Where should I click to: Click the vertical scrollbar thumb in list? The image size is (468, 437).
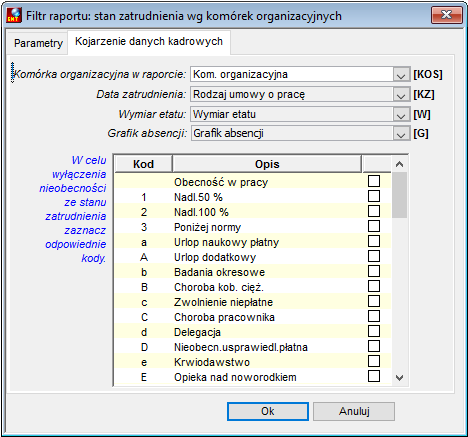[x=399, y=195]
